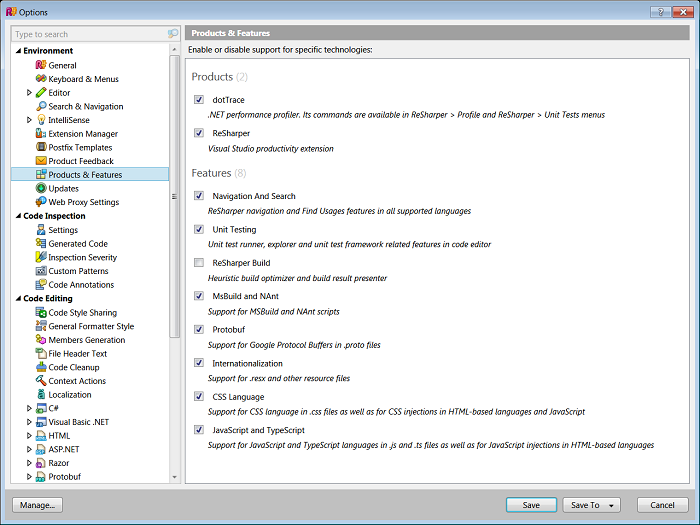
Task: Select Search & Navigation in the tree
Action: point(86,106)
